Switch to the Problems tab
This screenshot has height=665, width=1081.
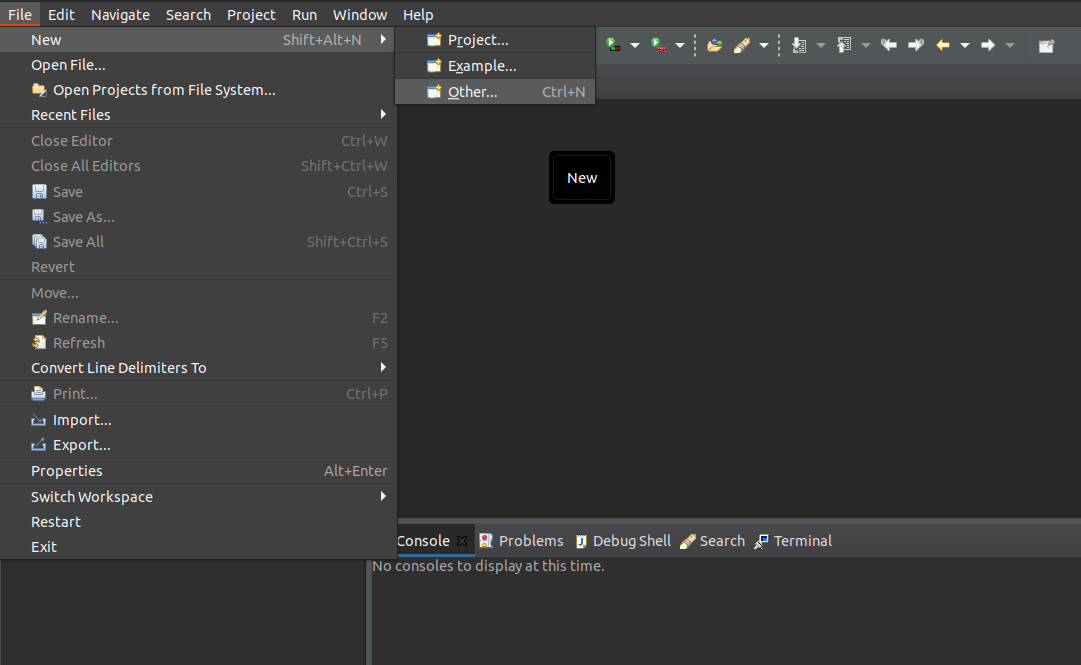pyautogui.click(x=530, y=540)
